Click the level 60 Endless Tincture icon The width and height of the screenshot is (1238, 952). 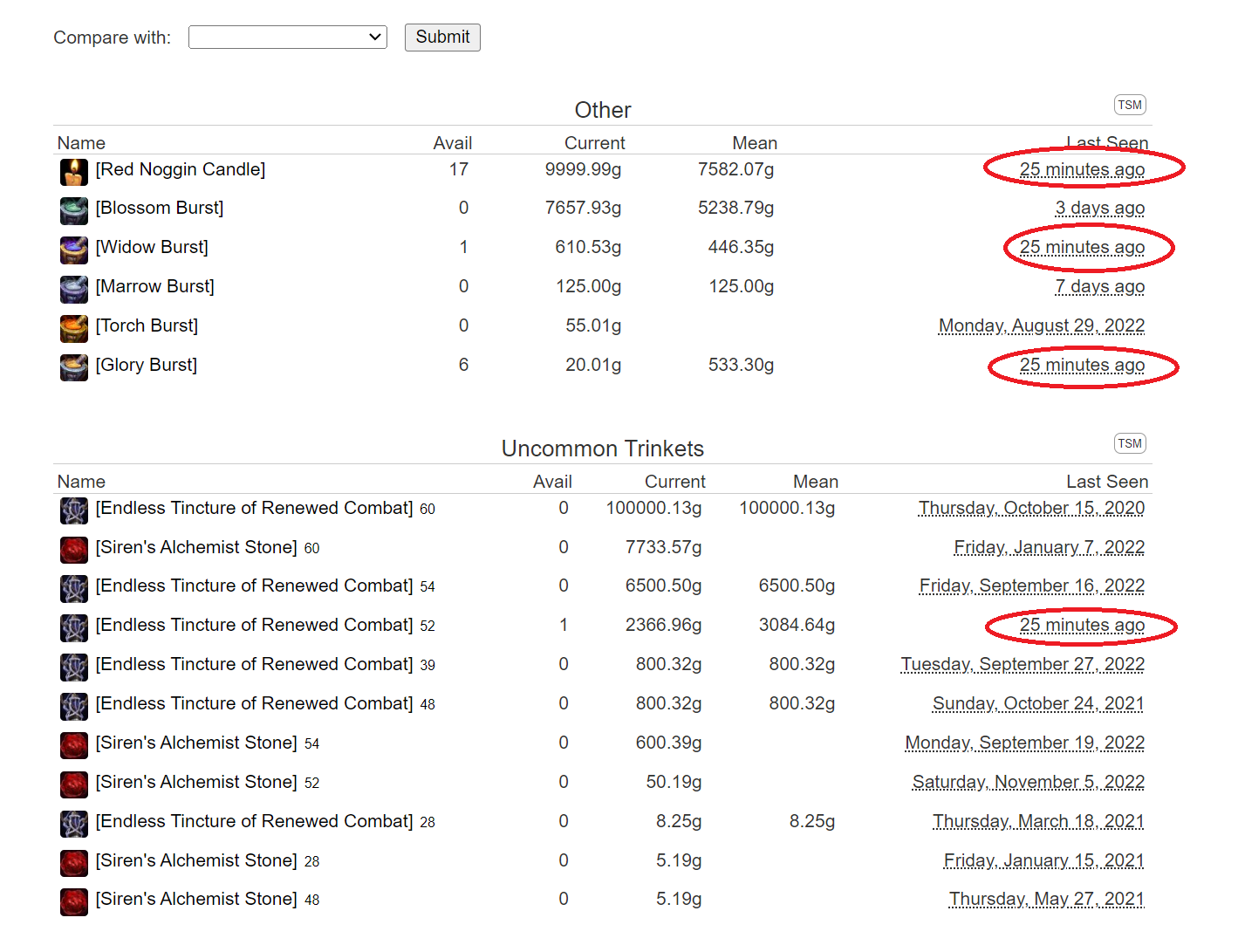point(73,510)
